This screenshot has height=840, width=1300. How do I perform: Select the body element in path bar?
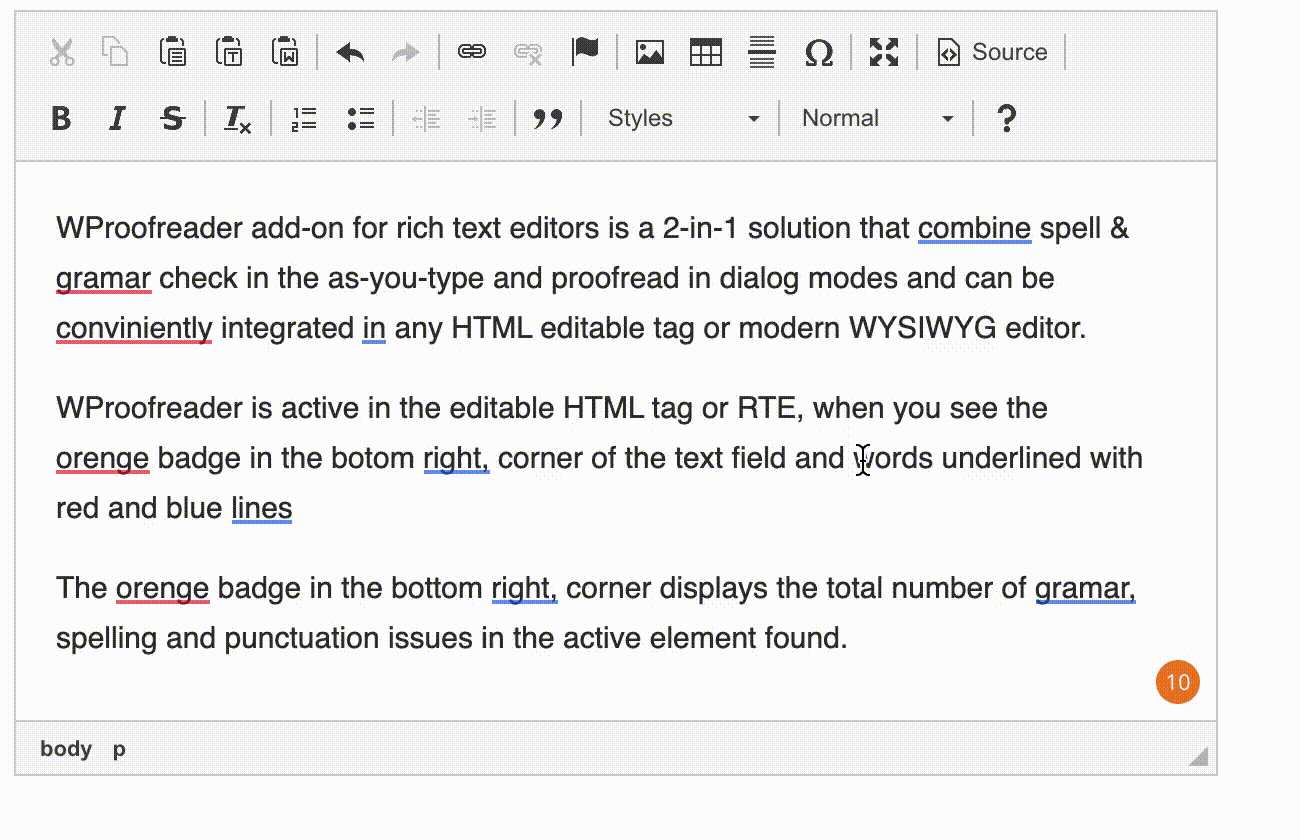[x=66, y=749]
